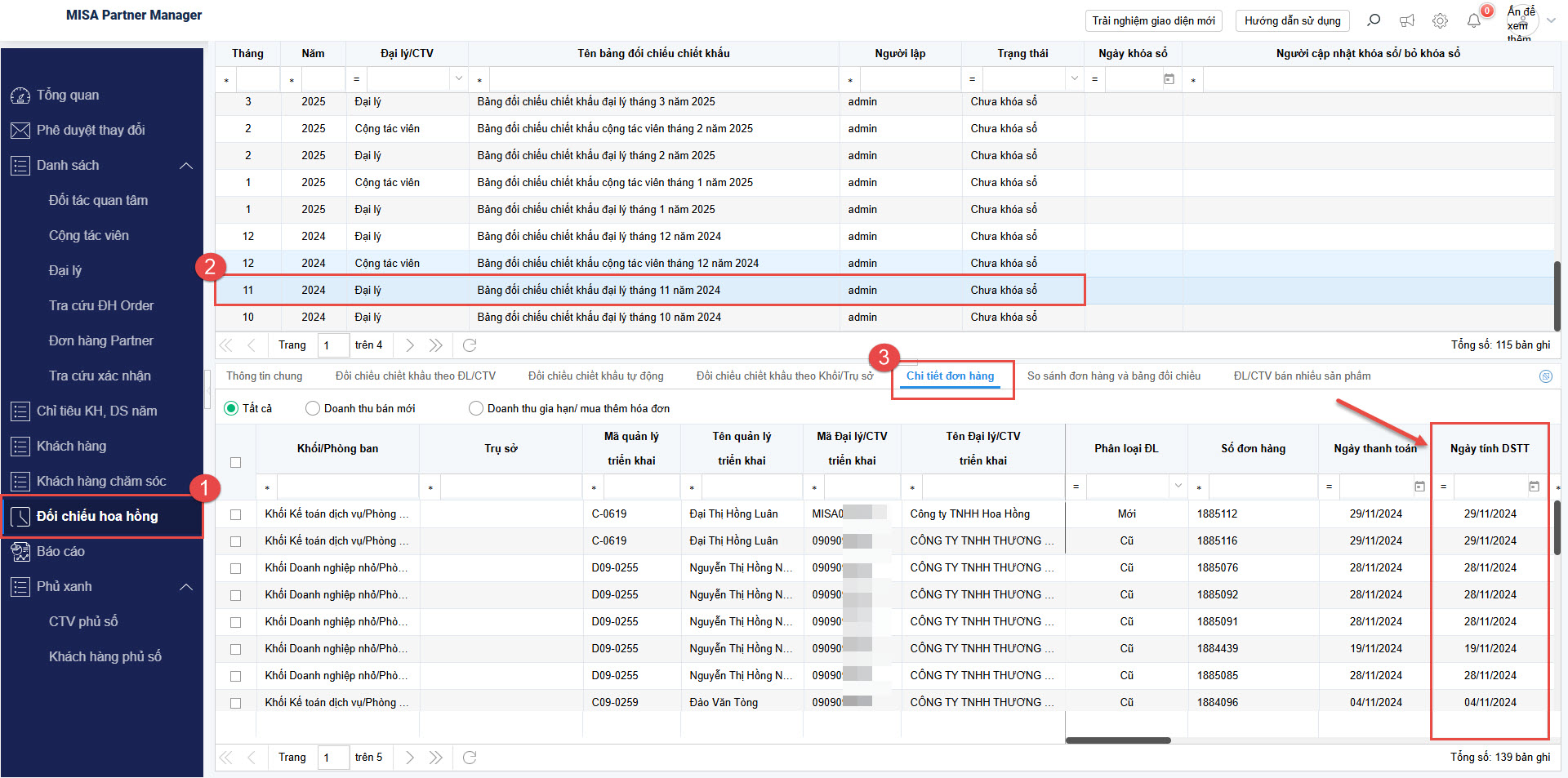Open the announcements megaphone icon
The width and height of the screenshot is (1568, 778).
coord(1407,20)
